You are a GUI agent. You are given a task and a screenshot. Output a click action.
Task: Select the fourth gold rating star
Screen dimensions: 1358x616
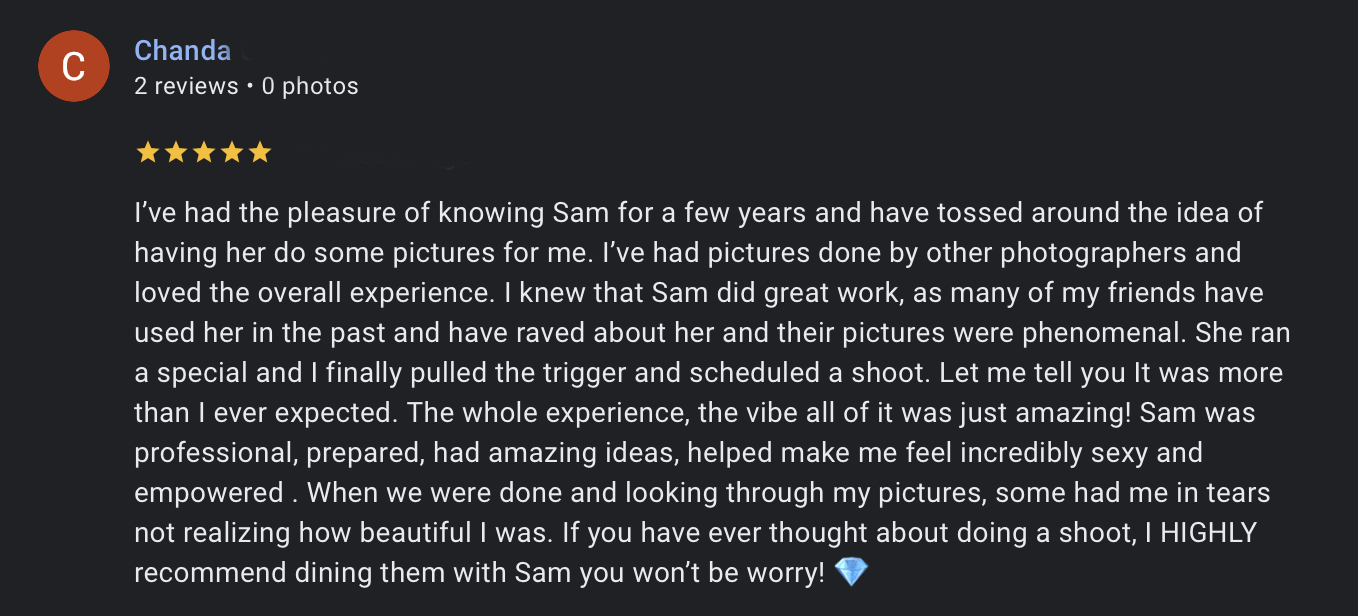(x=231, y=152)
